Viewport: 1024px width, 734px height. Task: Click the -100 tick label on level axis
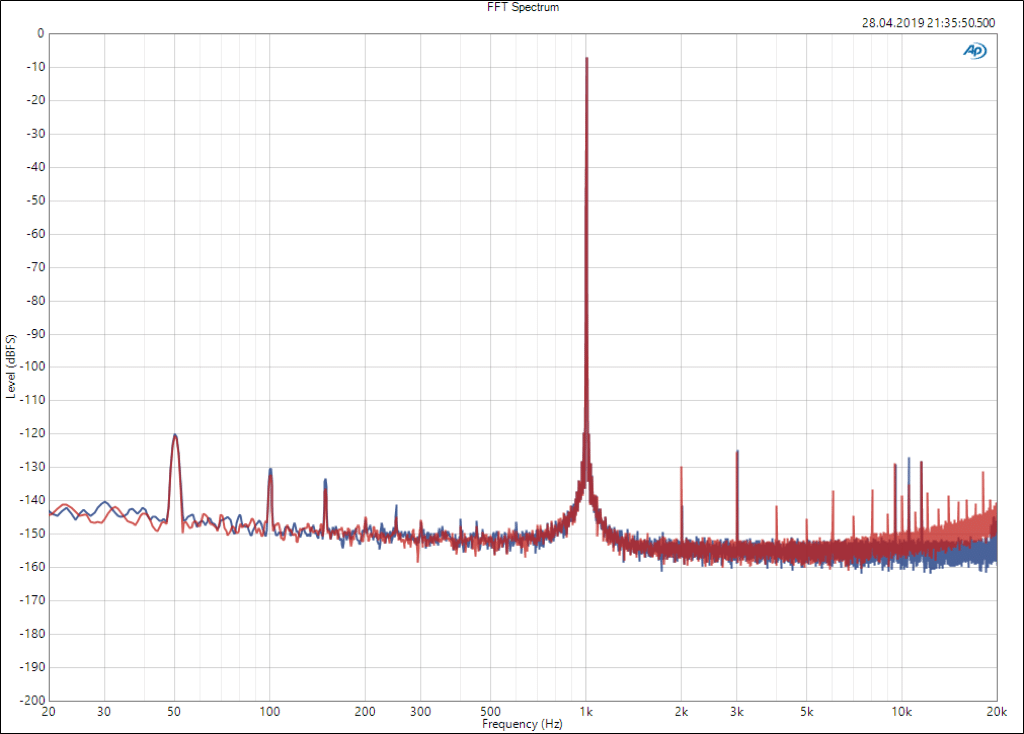35,367
